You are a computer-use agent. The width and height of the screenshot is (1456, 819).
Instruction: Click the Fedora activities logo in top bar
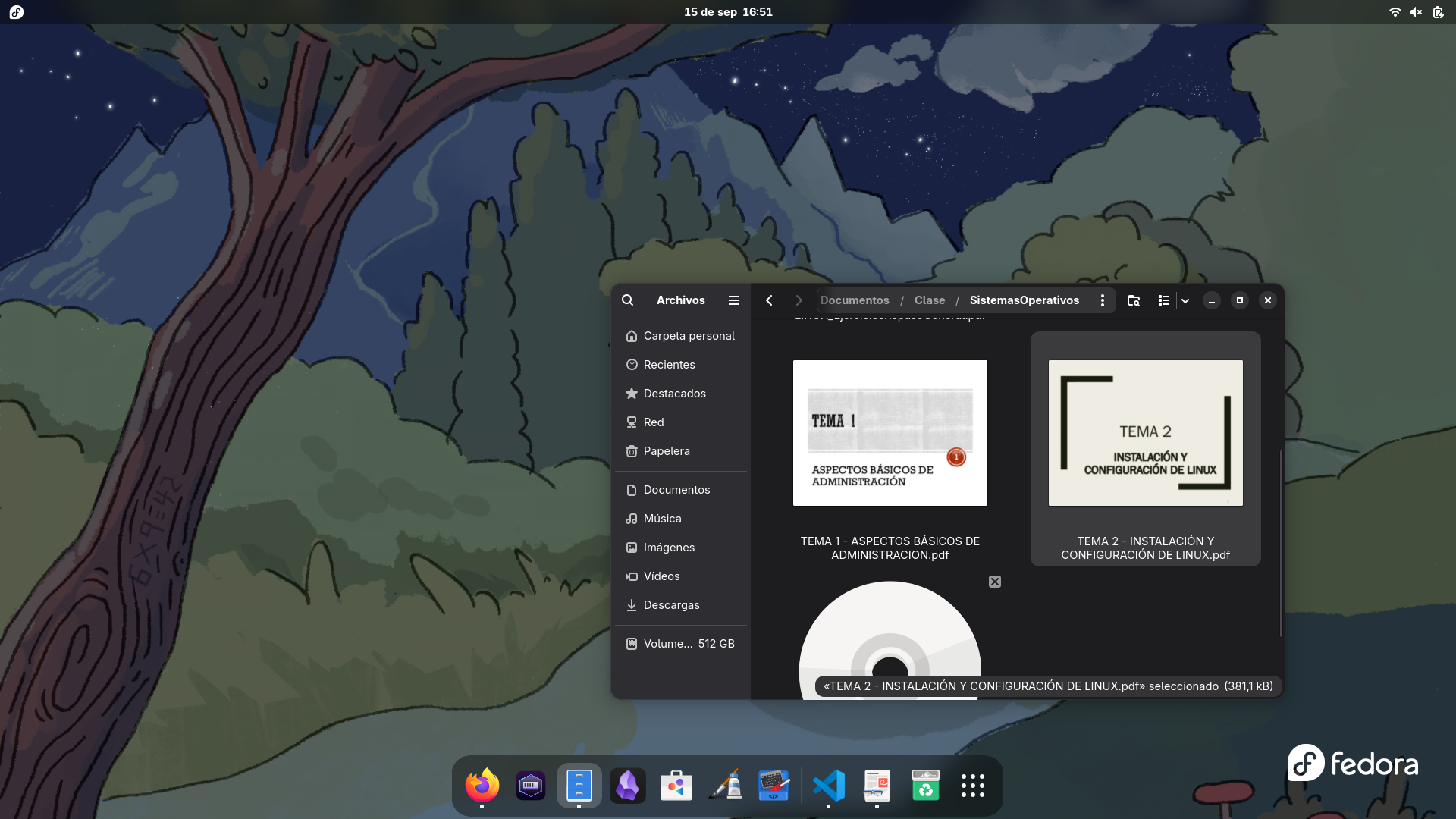tap(17, 12)
